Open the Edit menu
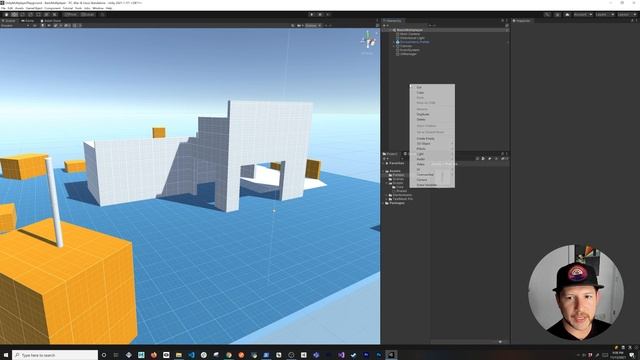 [10, 8]
